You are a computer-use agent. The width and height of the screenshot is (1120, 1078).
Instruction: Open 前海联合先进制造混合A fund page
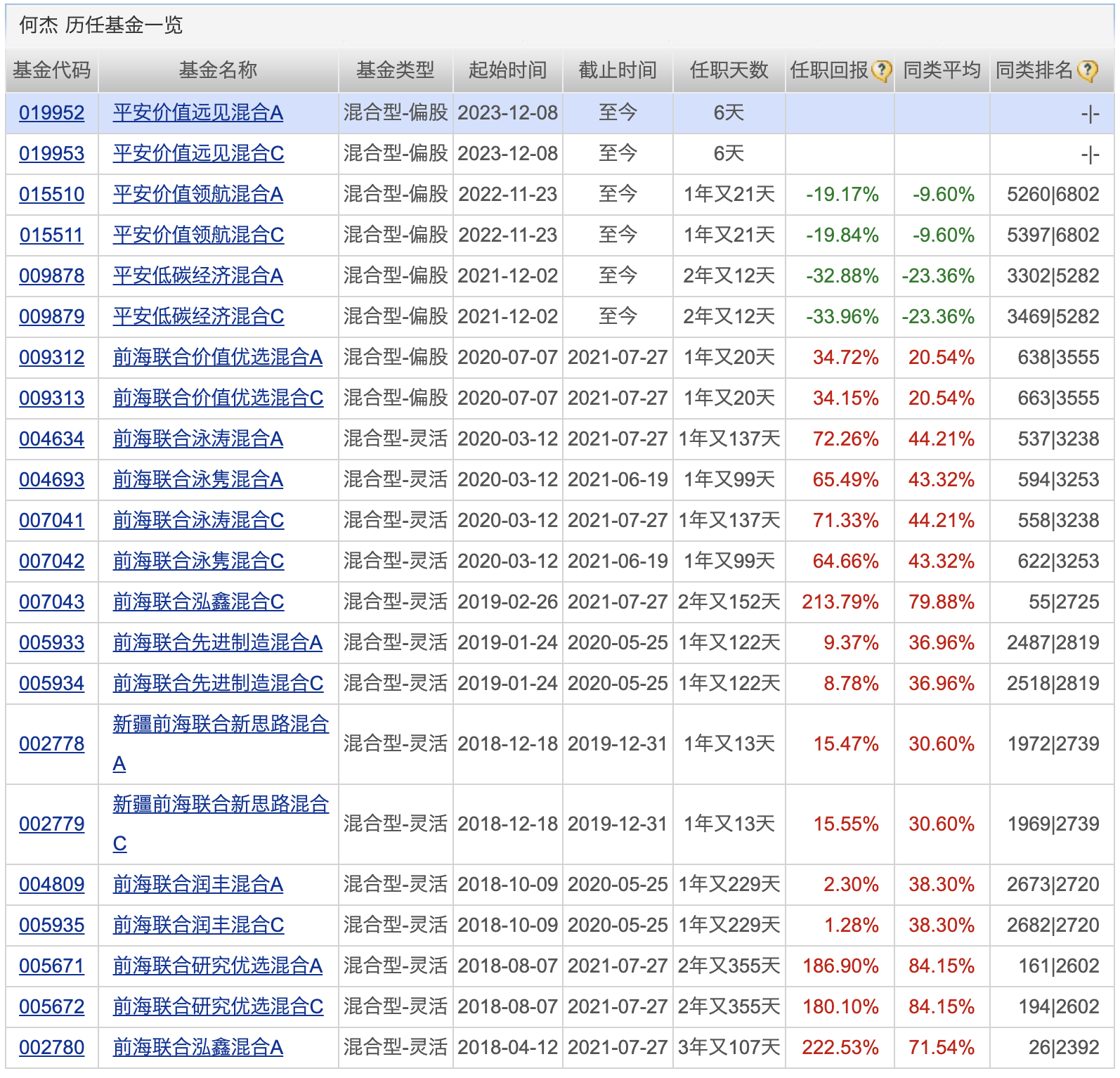pos(218,643)
